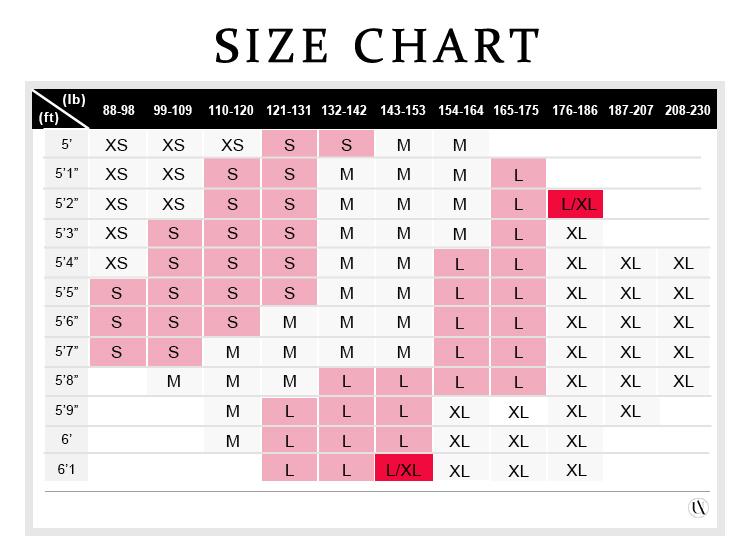Click the brand logo icon at bottom right
Screen dimensions: 750x556
pos(698,507)
